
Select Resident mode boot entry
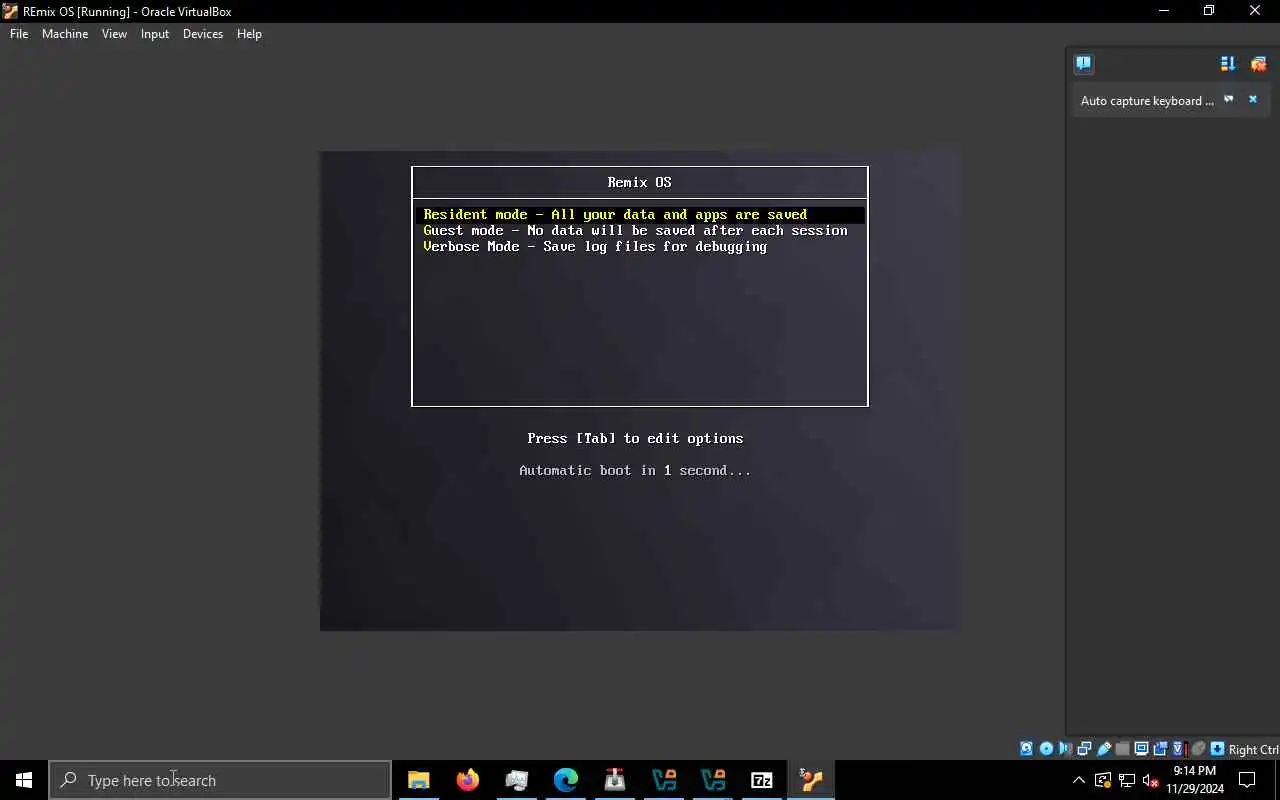(x=640, y=214)
